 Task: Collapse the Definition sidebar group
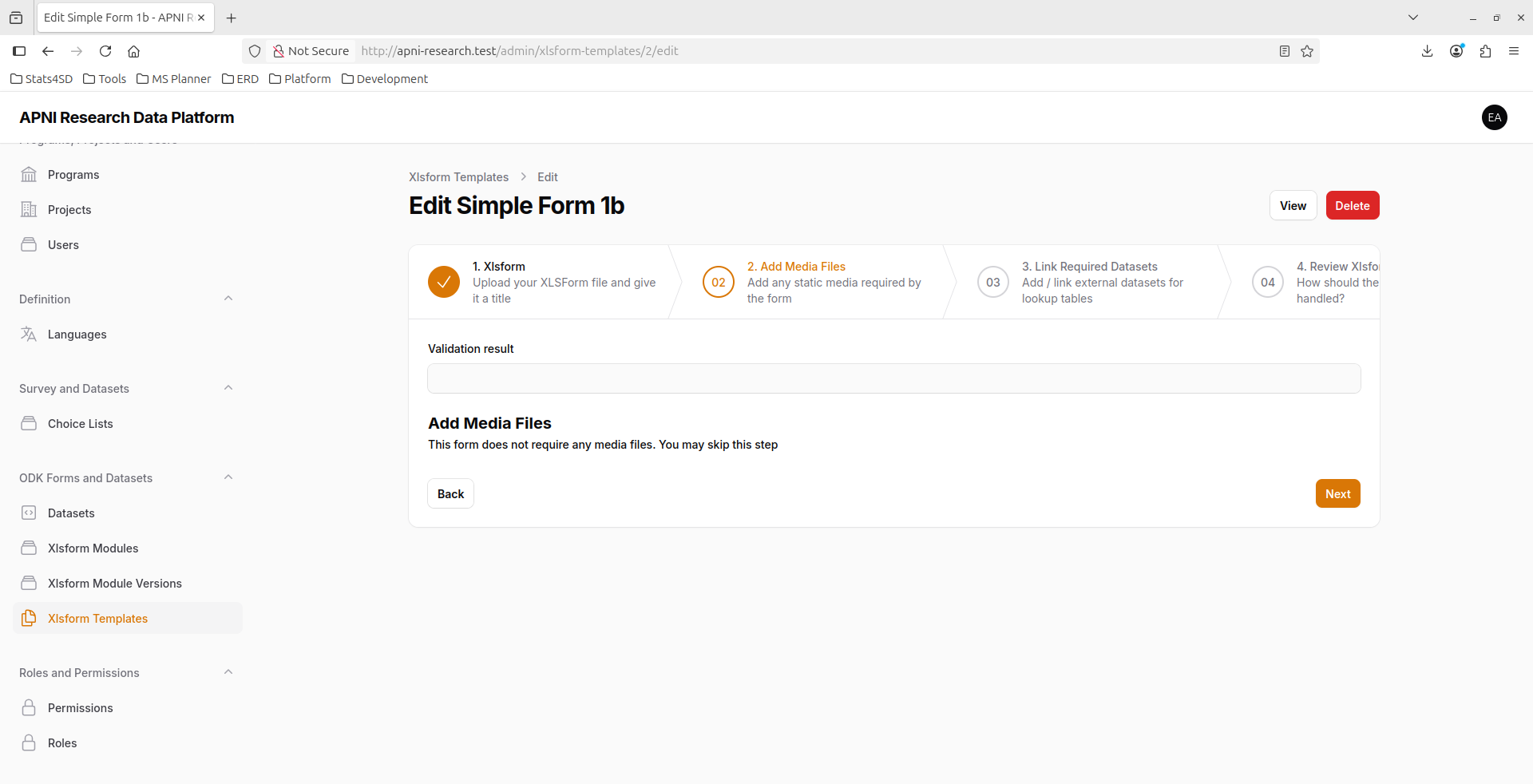[228, 299]
